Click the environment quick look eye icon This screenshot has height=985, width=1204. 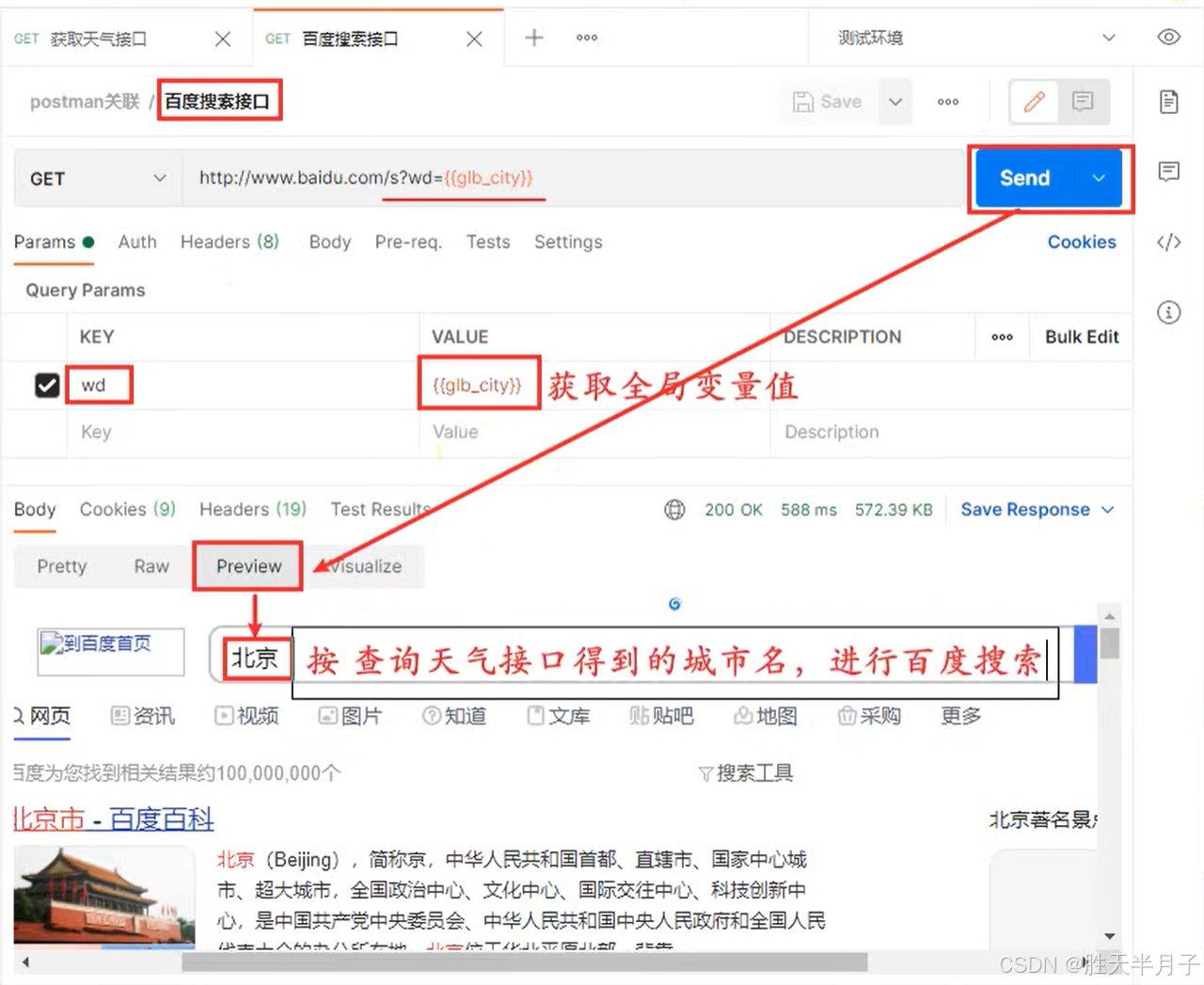pyautogui.click(x=1168, y=37)
